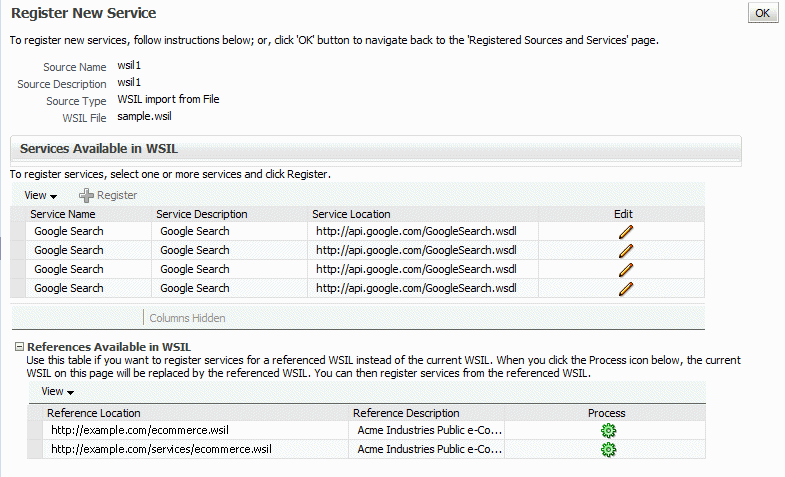Click the edit pencil in third Google Search row
785x477 pixels.
point(626,269)
